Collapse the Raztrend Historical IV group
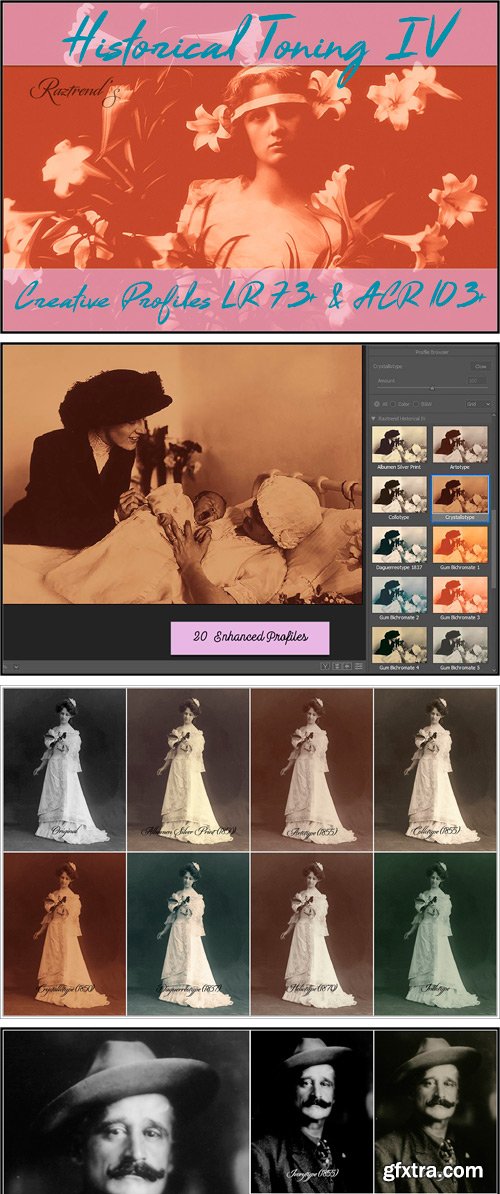 tap(374, 419)
